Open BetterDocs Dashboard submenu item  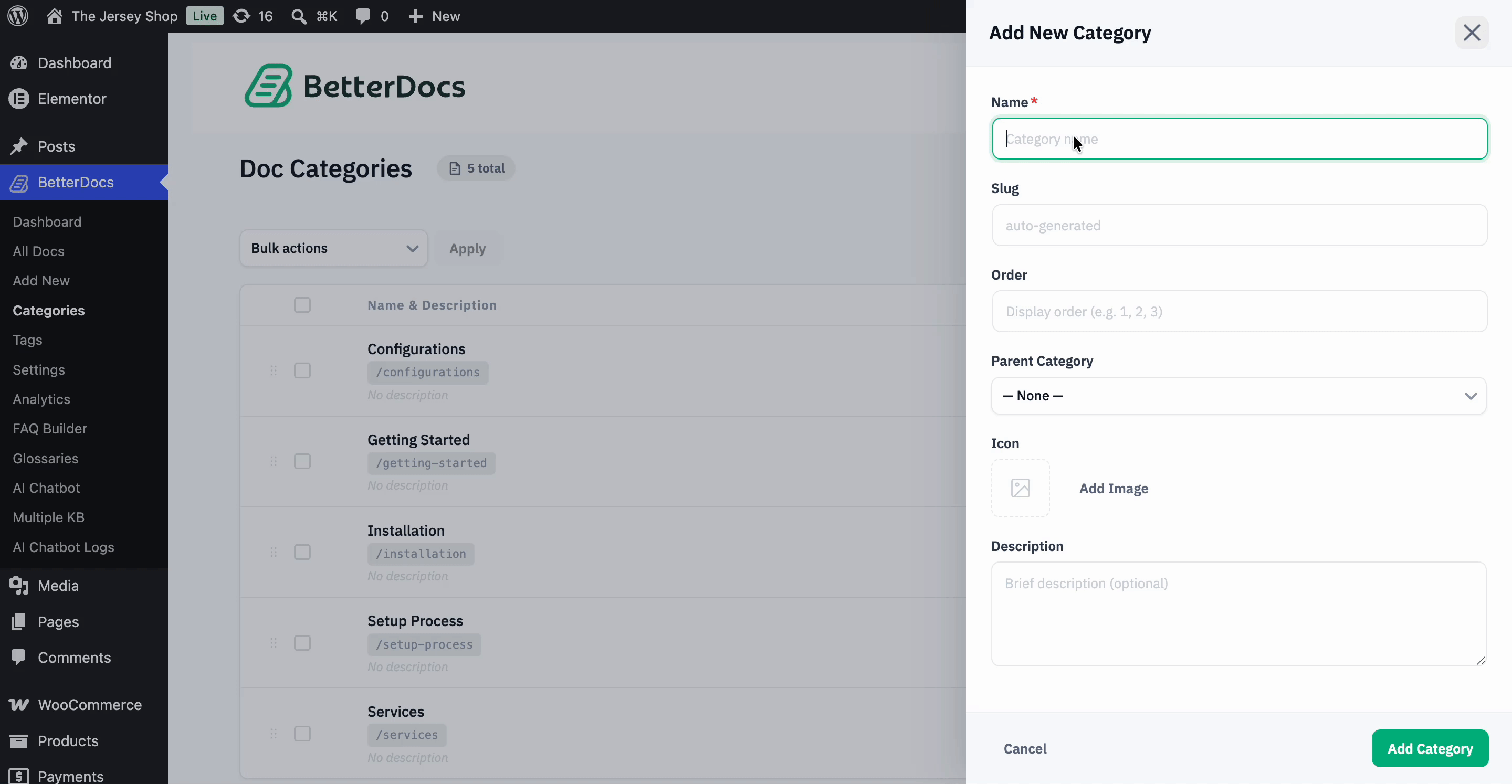point(47,222)
